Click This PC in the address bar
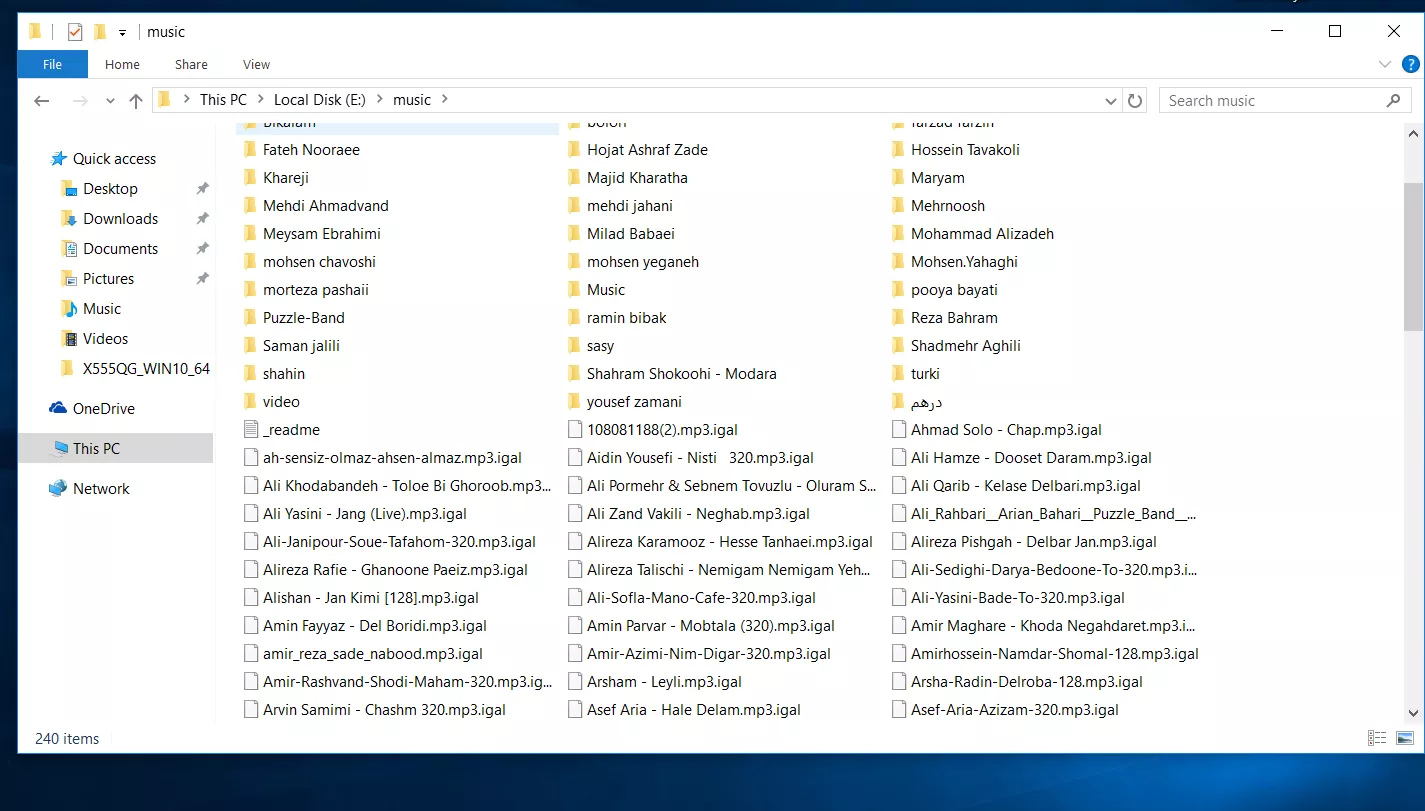The image size is (1425, 811). (223, 100)
